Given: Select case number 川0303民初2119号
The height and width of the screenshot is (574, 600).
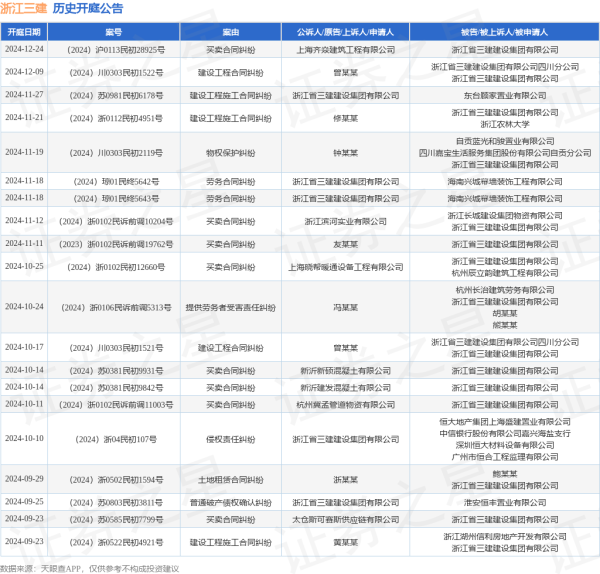Looking at the screenshot, I should (116, 153).
